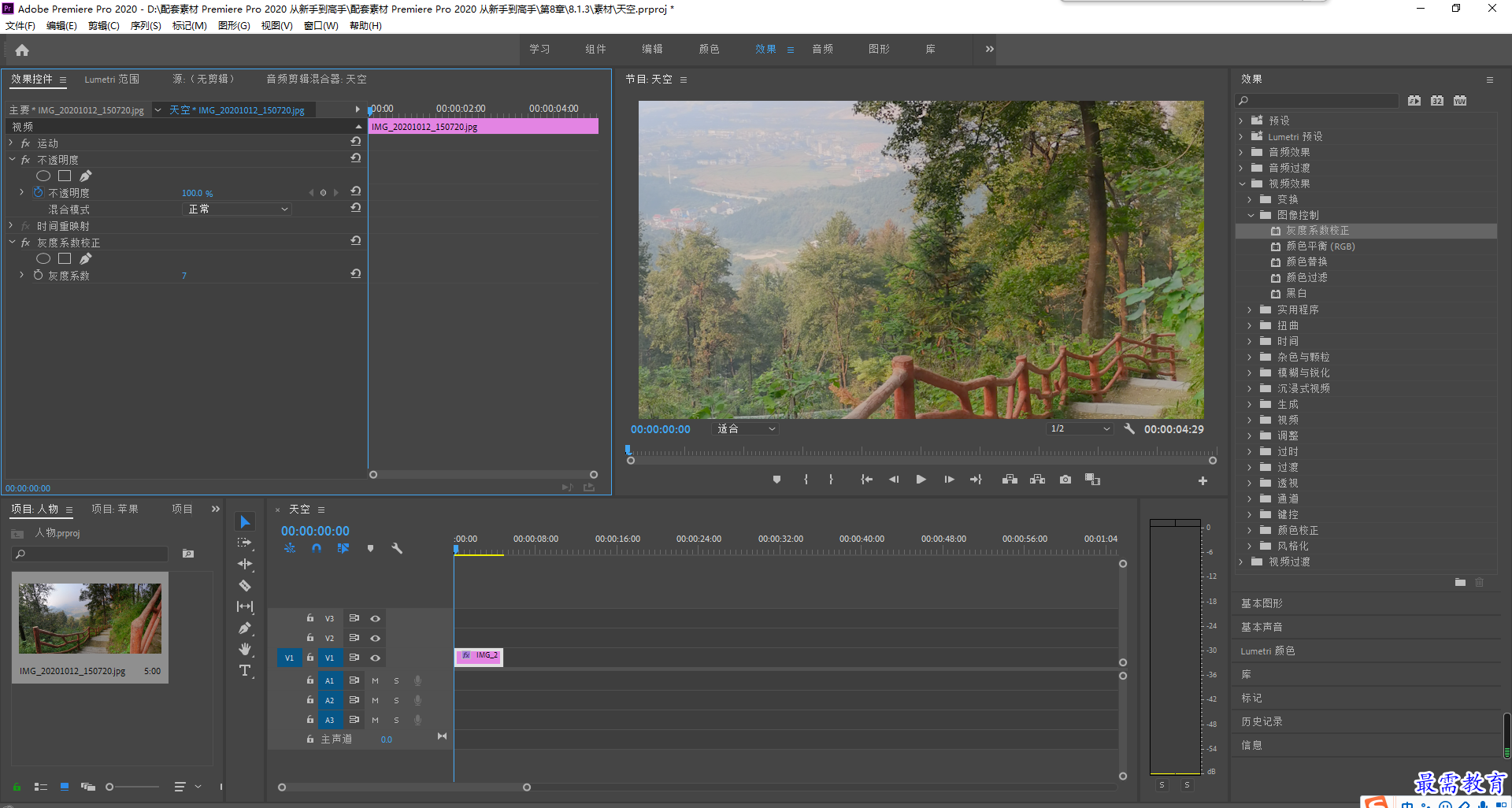Screen dimensions: 1512x808
Task: Select the Track Select Forward tool
Action: pyautogui.click(x=245, y=543)
